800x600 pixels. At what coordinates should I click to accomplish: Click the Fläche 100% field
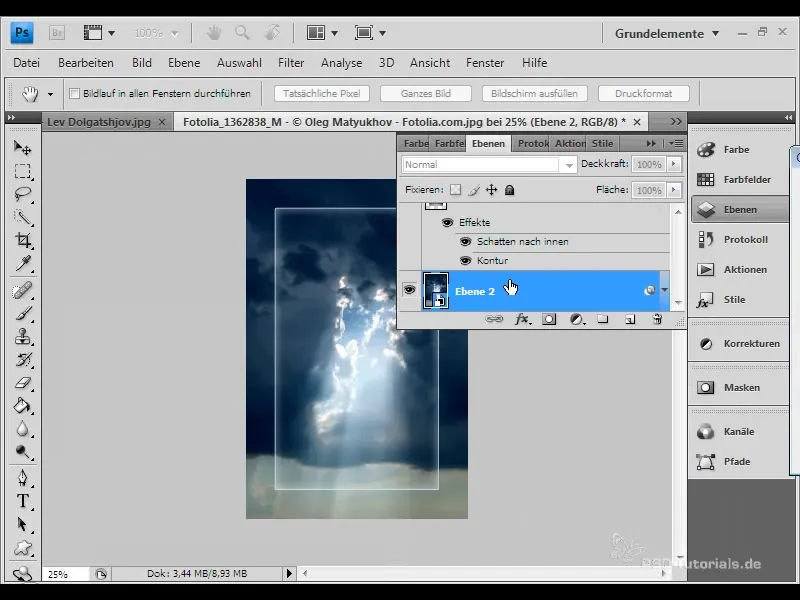coord(649,190)
